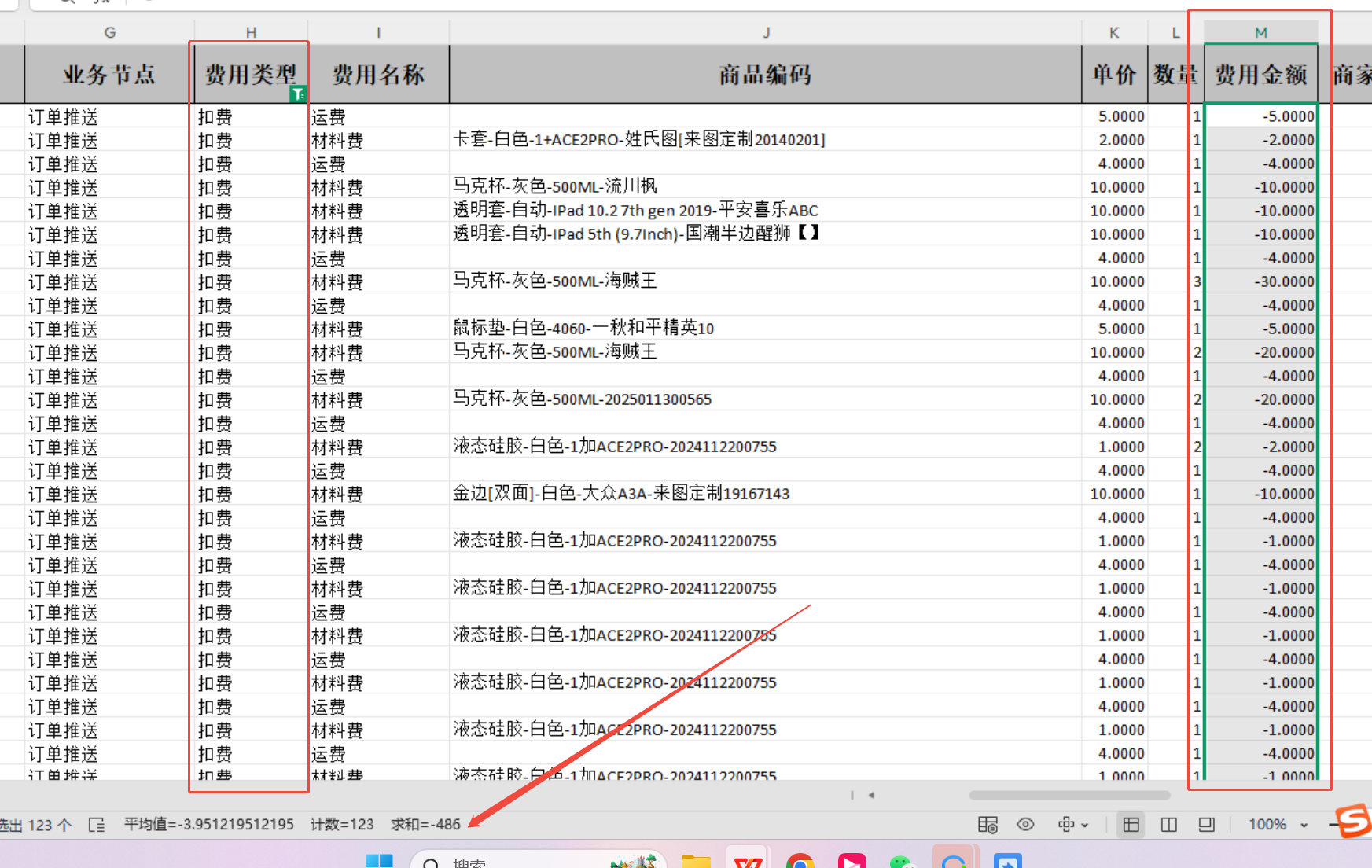The height and width of the screenshot is (868, 1372).
Task: Launch Google Chrome from taskbar
Action: [800, 862]
